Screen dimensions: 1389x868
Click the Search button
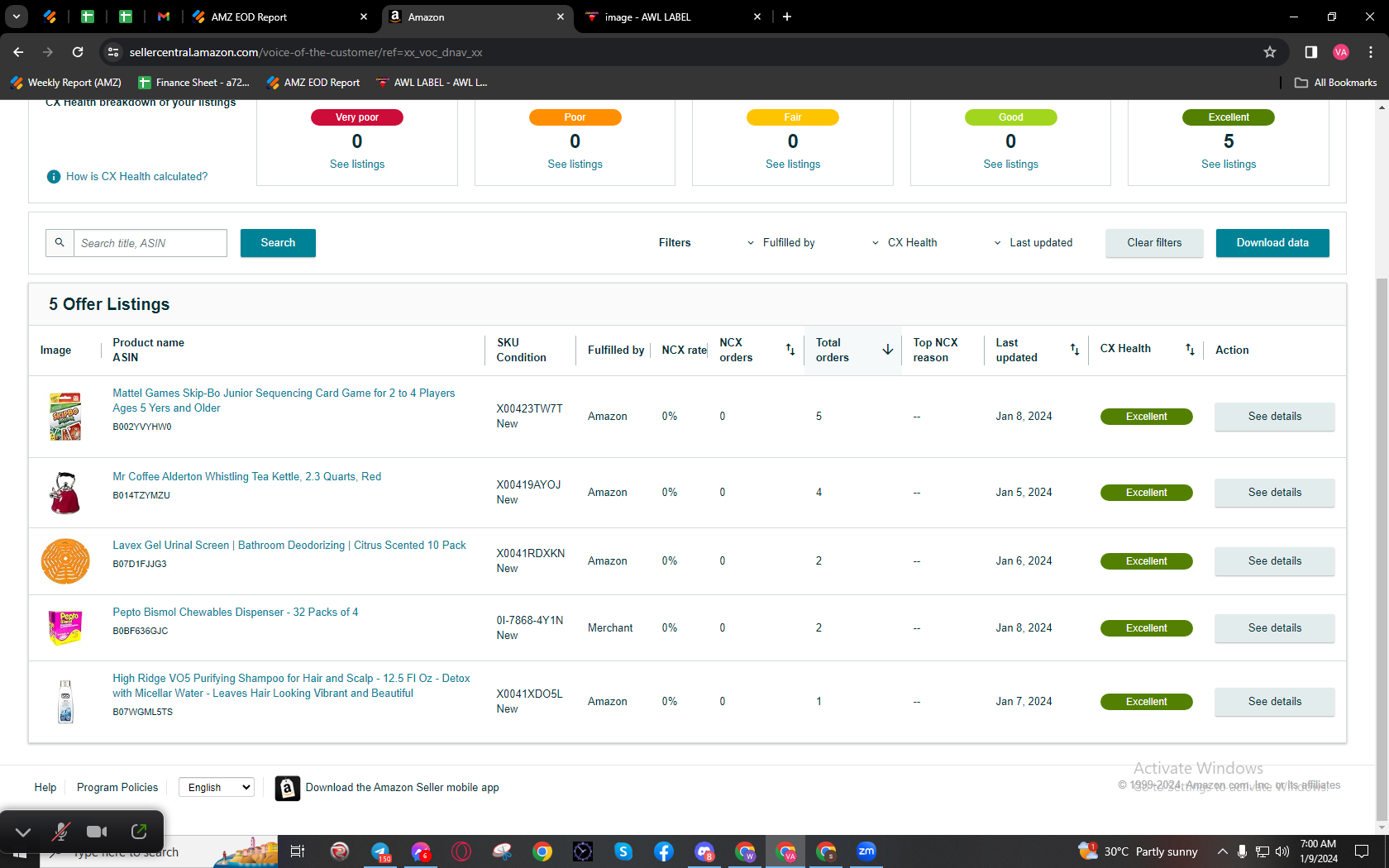coord(278,243)
